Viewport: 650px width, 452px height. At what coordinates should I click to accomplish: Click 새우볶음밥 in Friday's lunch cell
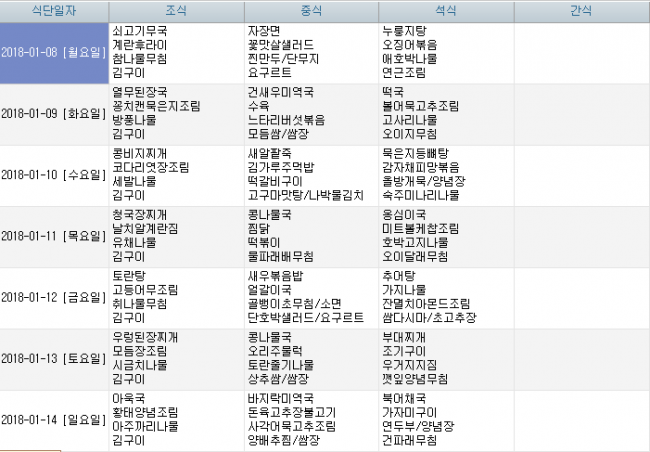coord(275,276)
